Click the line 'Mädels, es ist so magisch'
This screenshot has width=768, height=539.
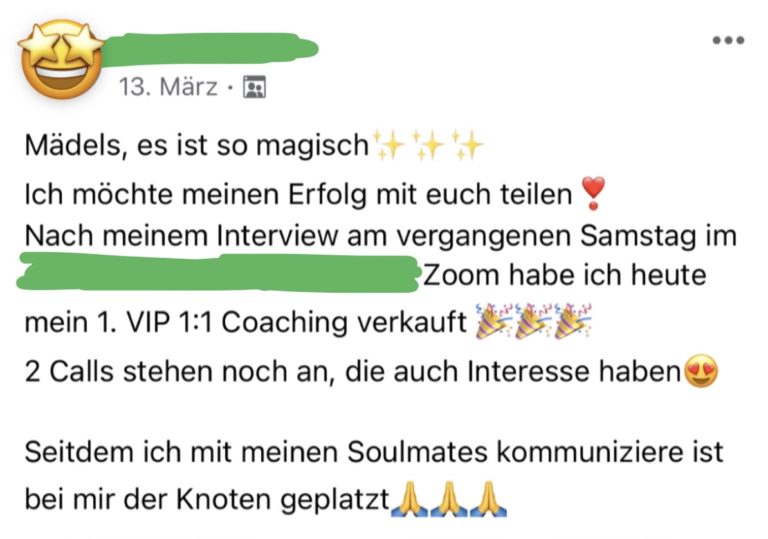tap(197, 146)
